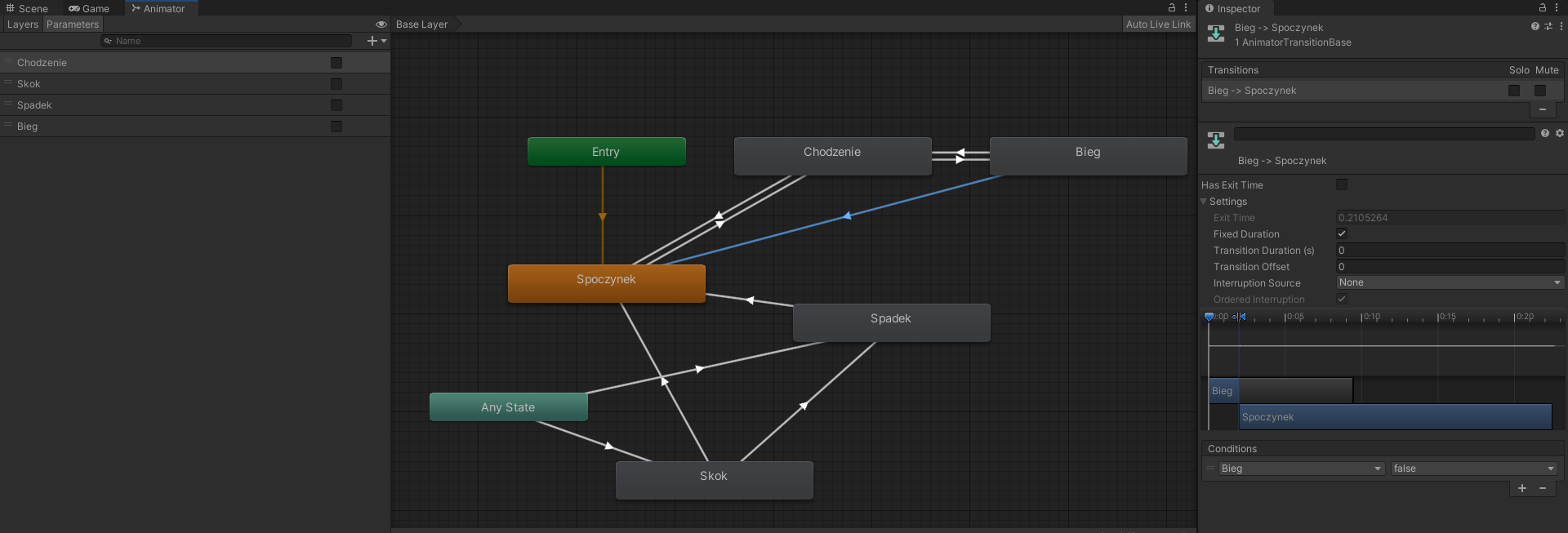Open the Bieg condition parameter dropdown
1568x533 pixels.
point(1300,469)
